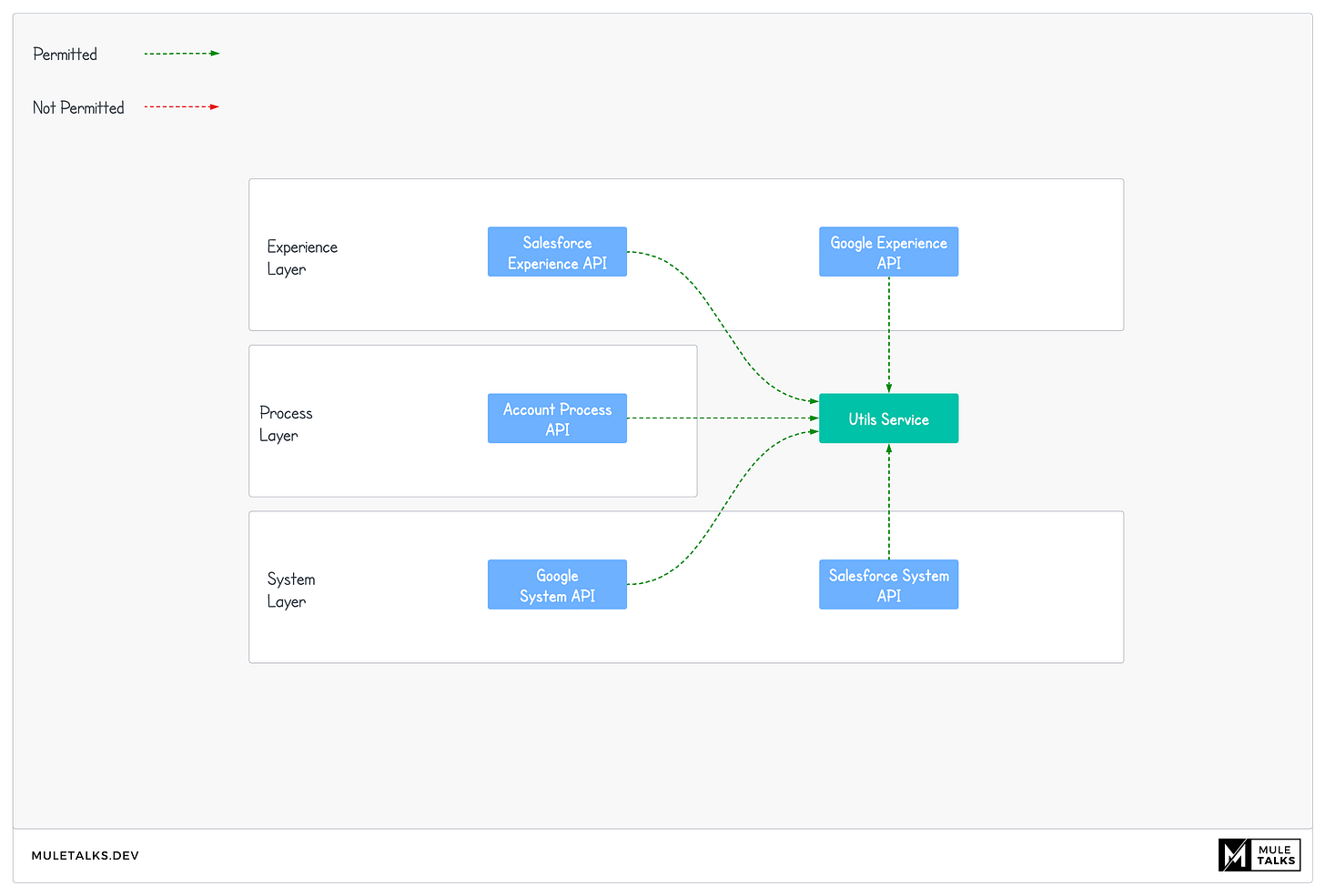Select the Salesforce Experience API box
Viewport: 1325px width, 896px height.
[557, 252]
